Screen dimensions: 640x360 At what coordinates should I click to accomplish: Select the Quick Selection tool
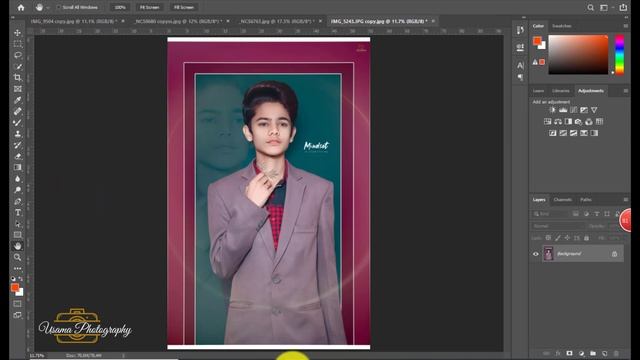pos(18,66)
